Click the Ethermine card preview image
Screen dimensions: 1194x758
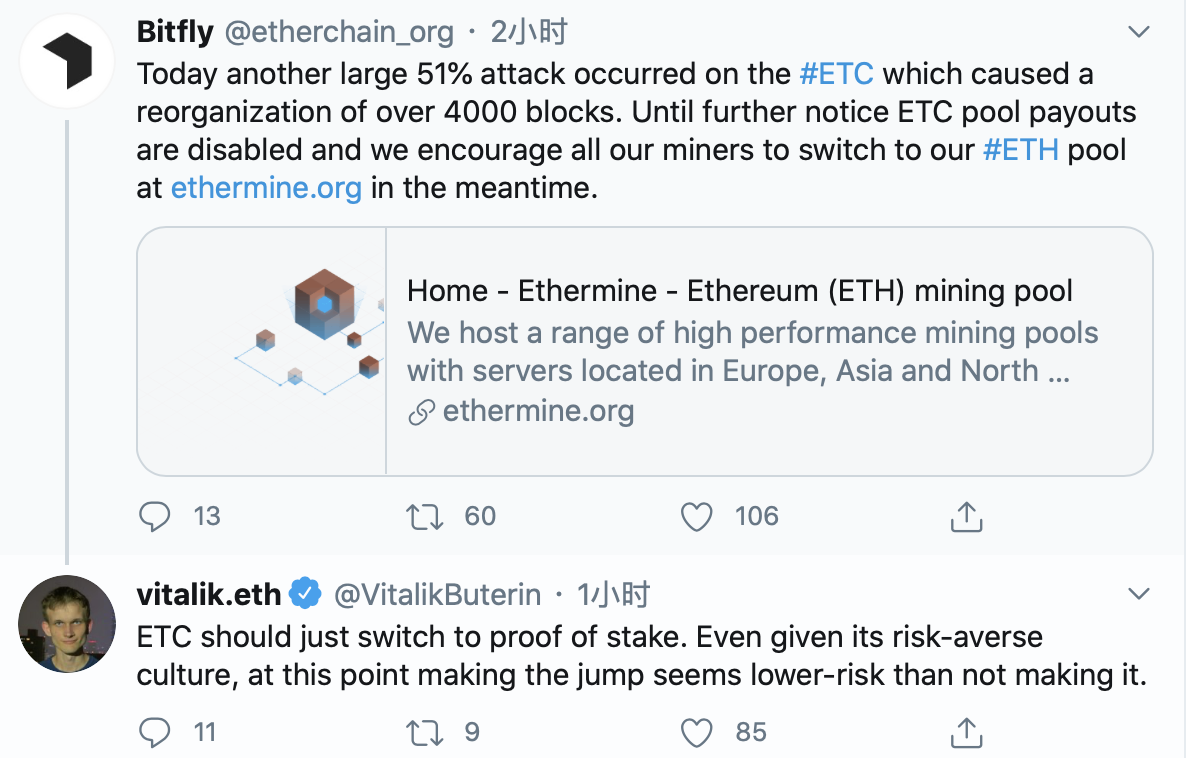[x=262, y=351]
